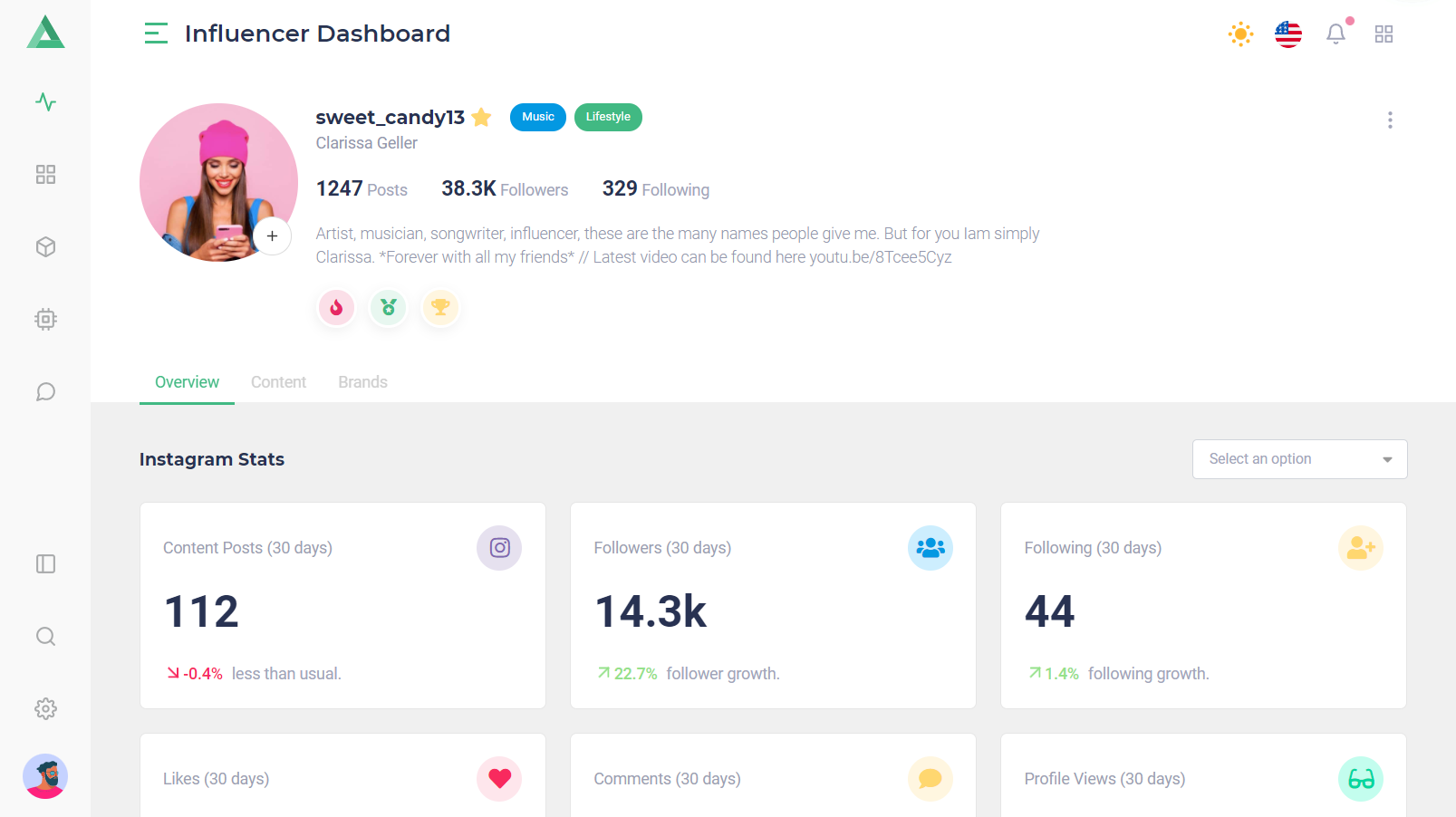Open the chat bubble icon in the sidebar

coord(45,391)
